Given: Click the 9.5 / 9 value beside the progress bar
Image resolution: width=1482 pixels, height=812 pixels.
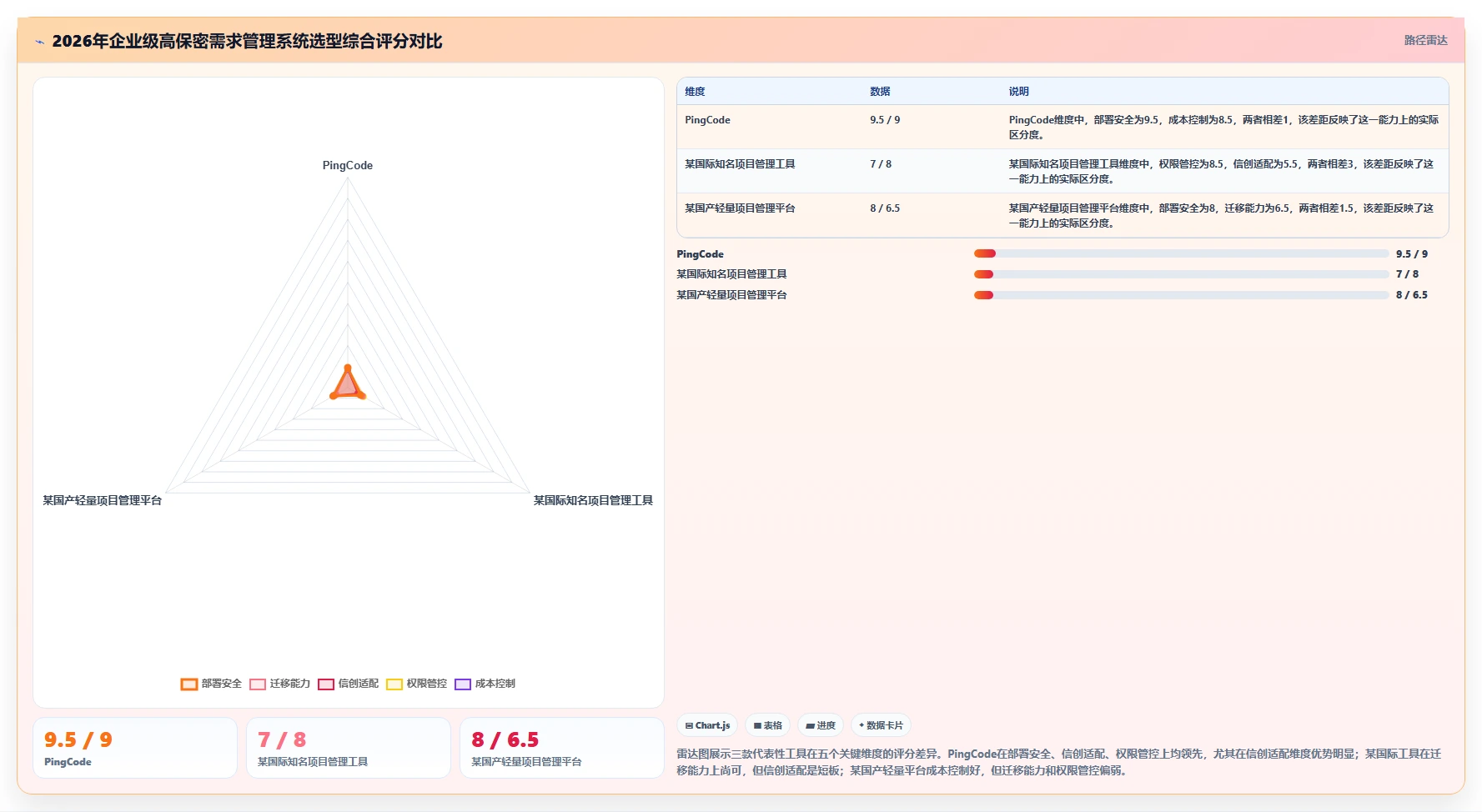Looking at the screenshot, I should [1412, 254].
